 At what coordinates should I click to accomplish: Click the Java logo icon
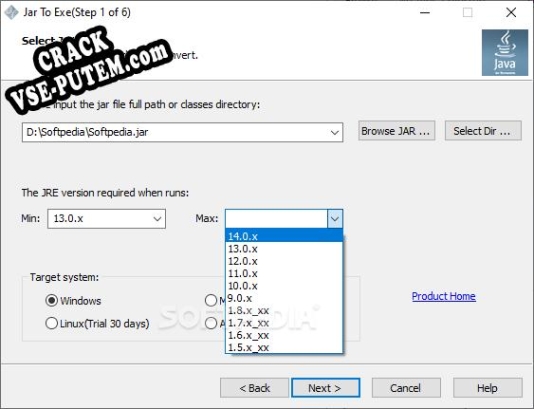(505, 53)
